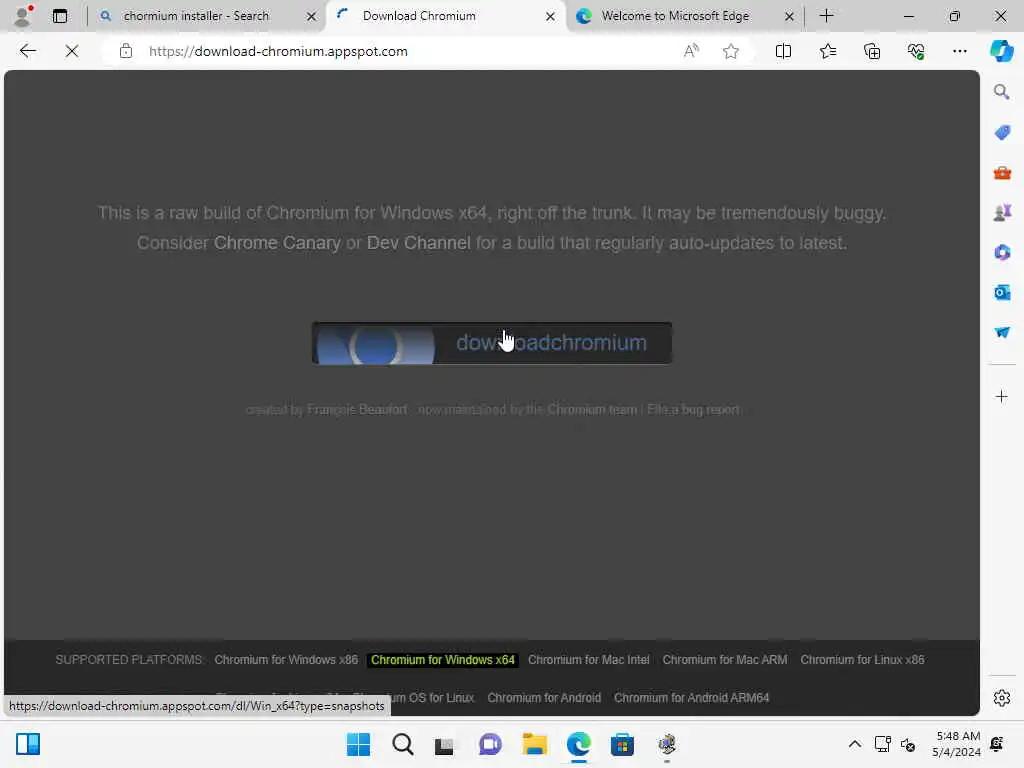The width and height of the screenshot is (1024, 768).
Task: Open François Beaufort creator link
Action: [357, 409]
